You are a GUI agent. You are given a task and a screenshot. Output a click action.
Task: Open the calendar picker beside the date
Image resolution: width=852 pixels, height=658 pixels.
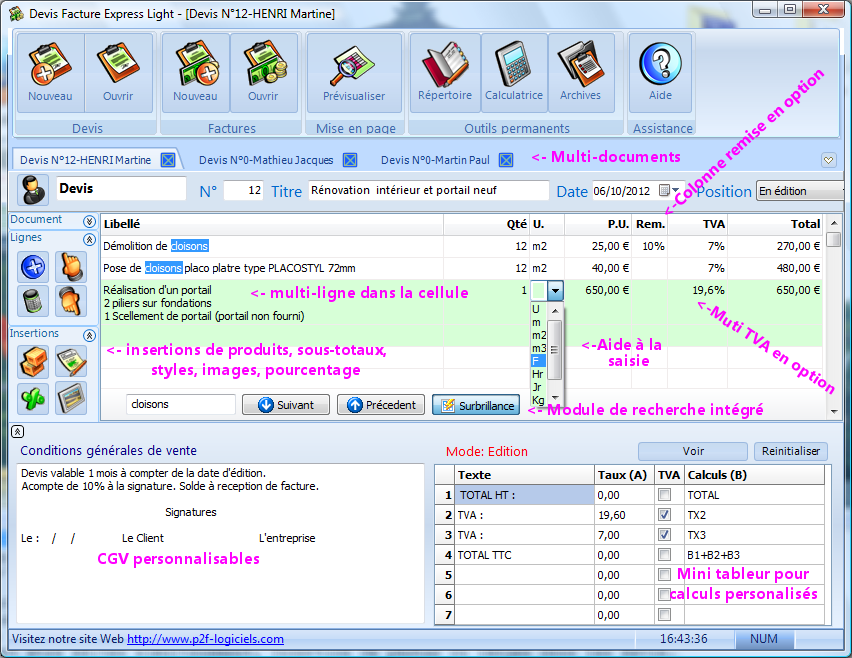[x=668, y=191]
